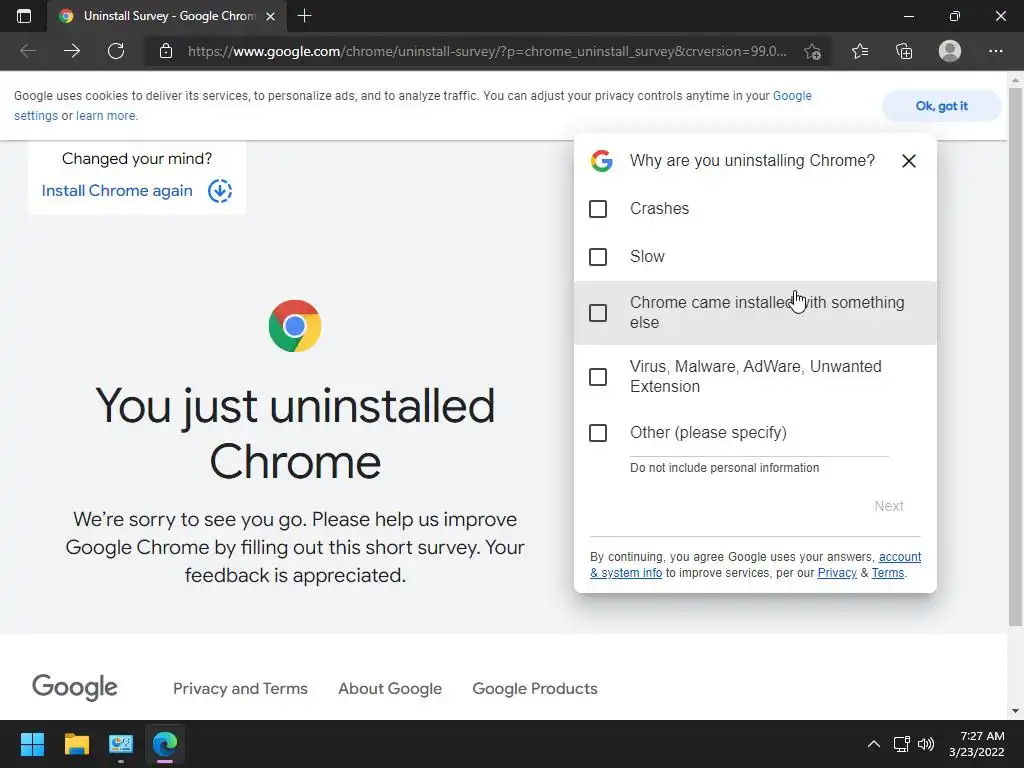The width and height of the screenshot is (1024, 768).
Task: Open the network status tray icon
Action: point(902,744)
